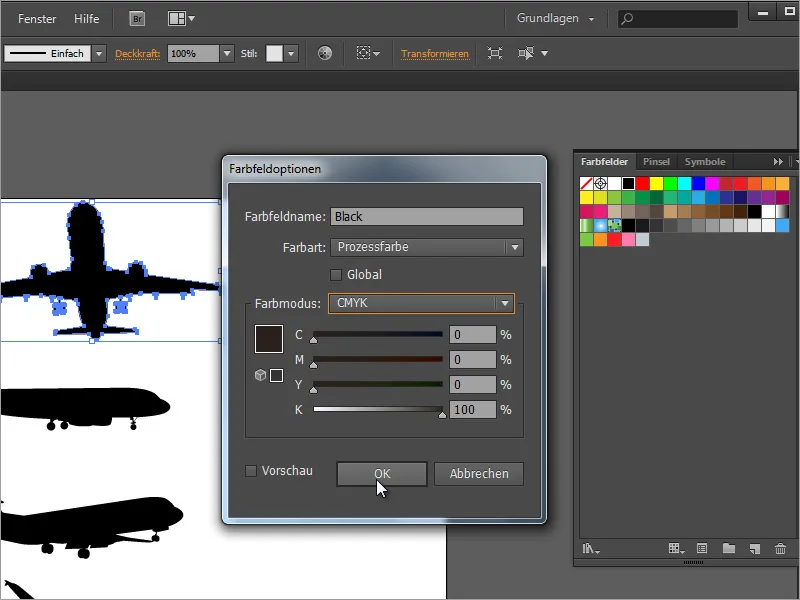The width and height of the screenshot is (800, 600).
Task: Click the new swatch icon
Action: 755,549
